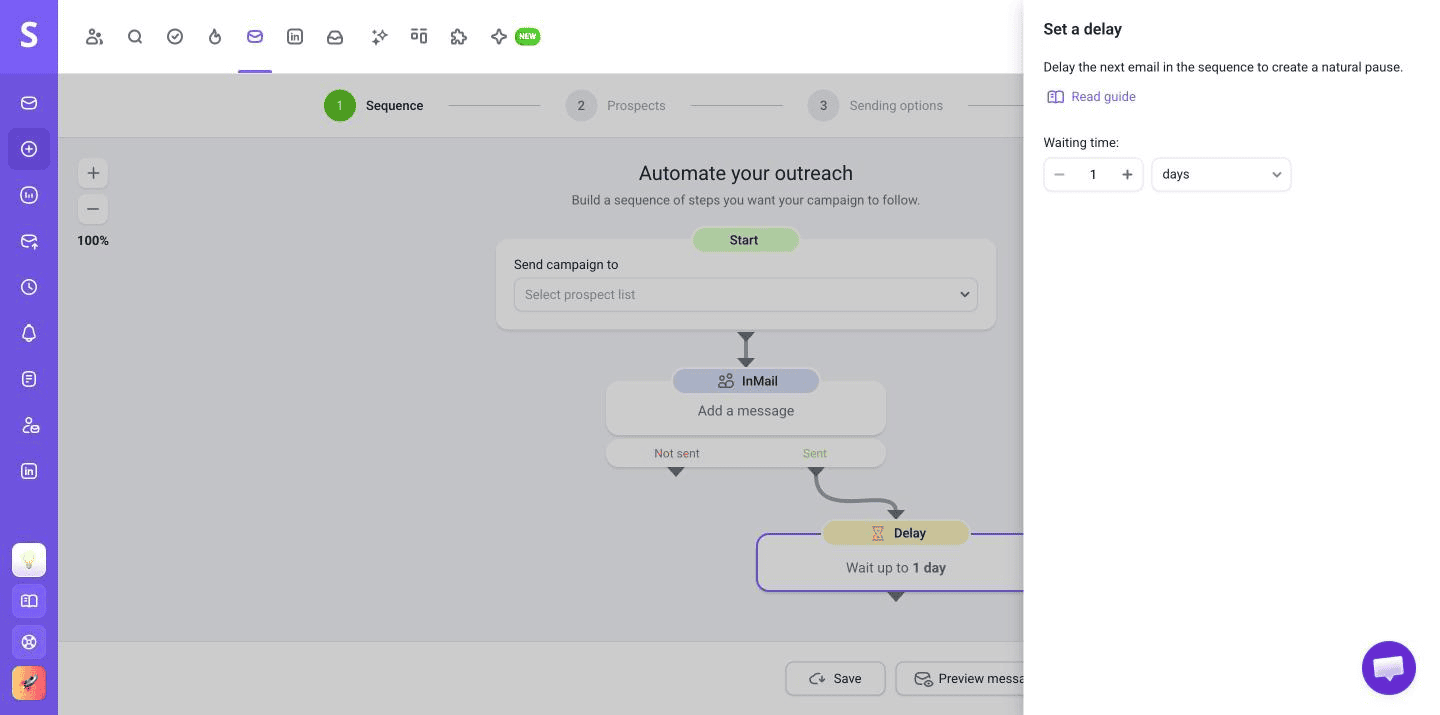Open the days time unit dropdown
1440x715 pixels.
click(x=1221, y=174)
